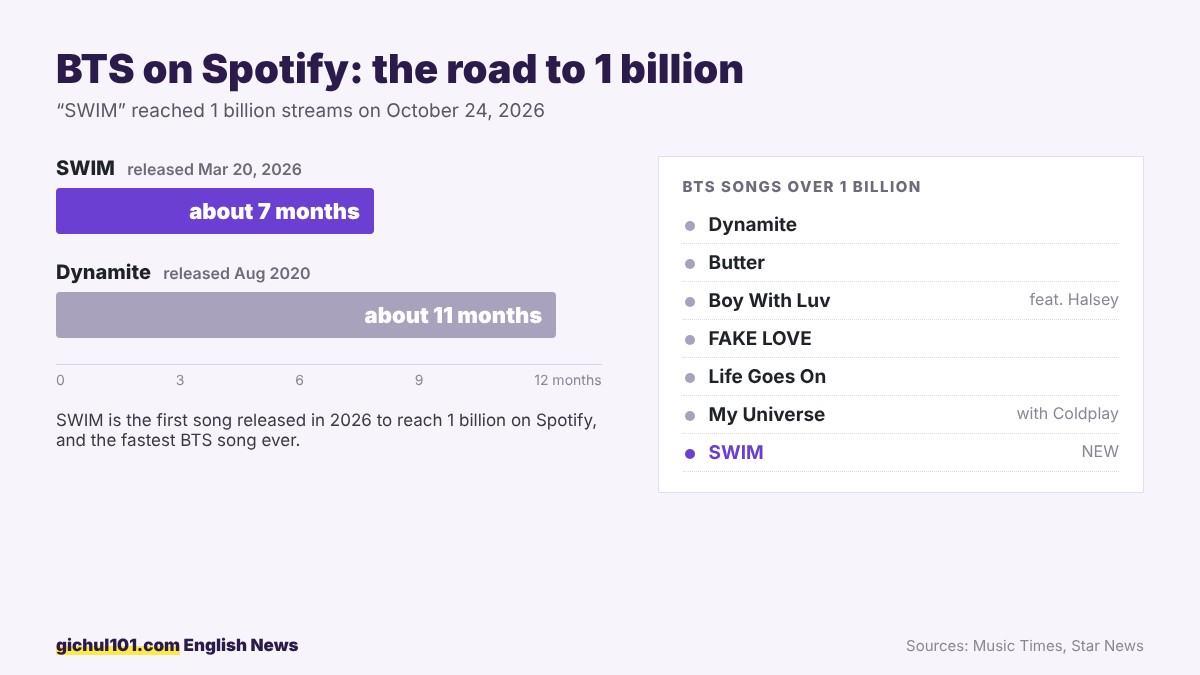This screenshot has width=1200, height=675.
Task: Click the gray 'about 11 months' bar
Action: click(306, 315)
